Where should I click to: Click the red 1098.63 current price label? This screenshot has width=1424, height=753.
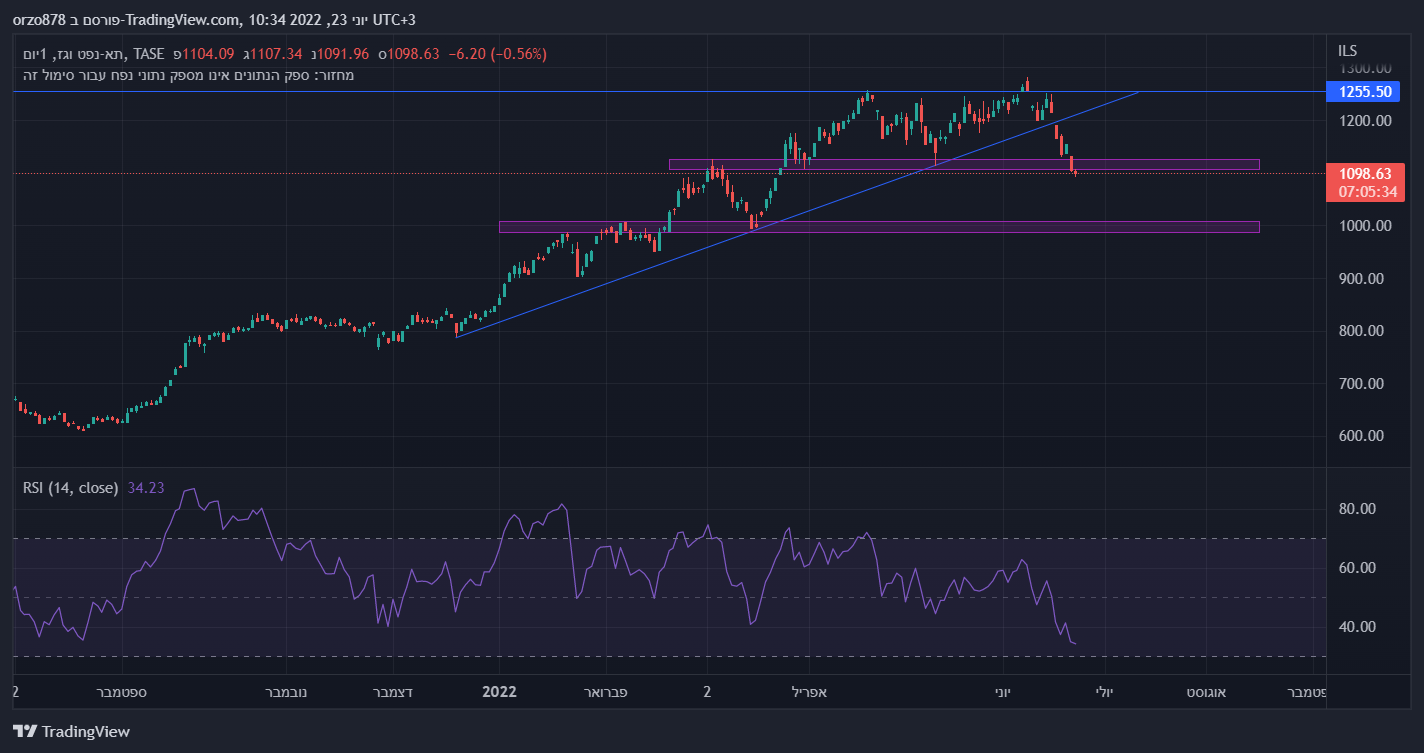click(1365, 174)
